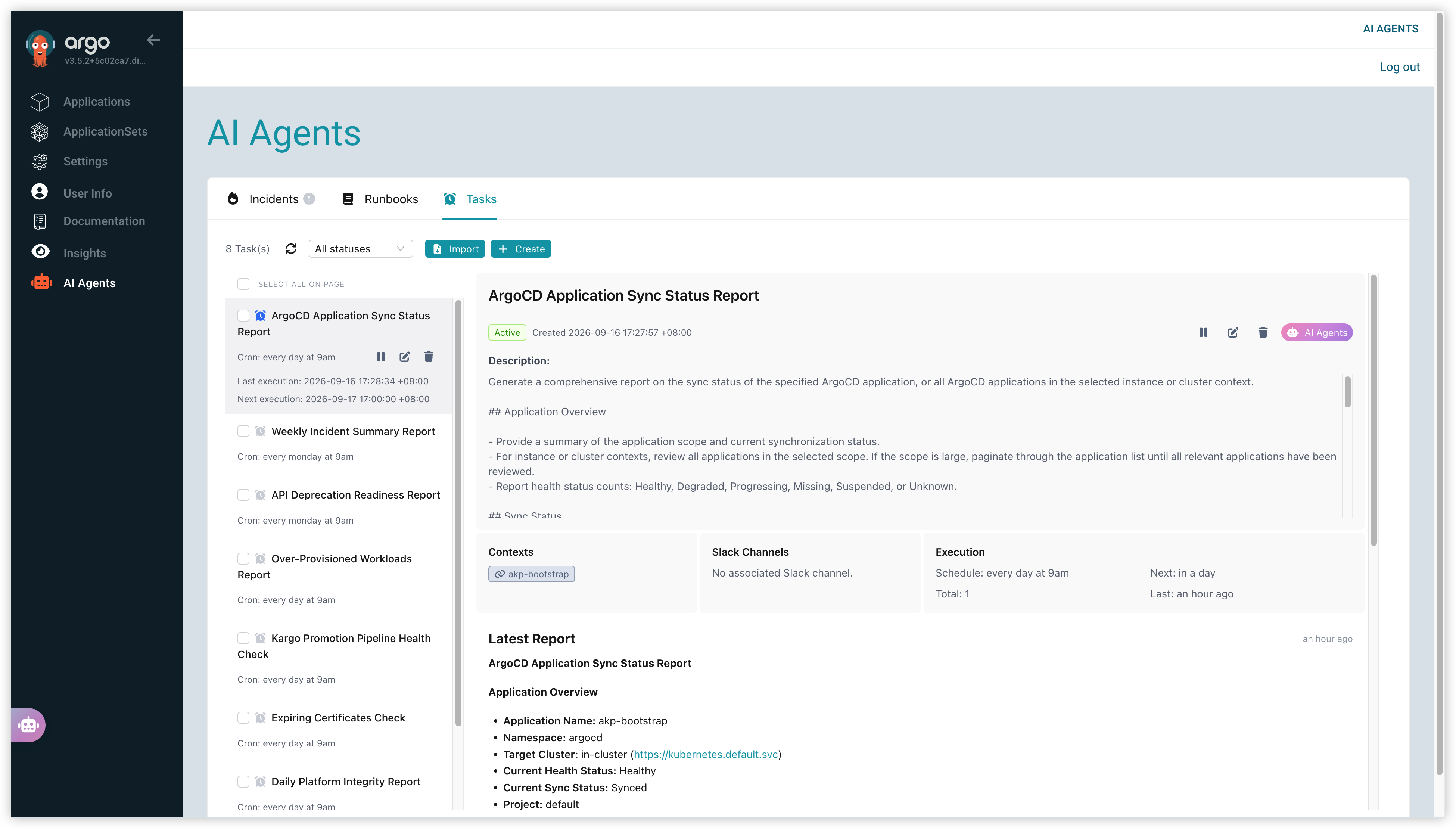Open the API Deprecation Readiness Report task
The image size is (1456, 829).
pyautogui.click(x=355, y=495)
